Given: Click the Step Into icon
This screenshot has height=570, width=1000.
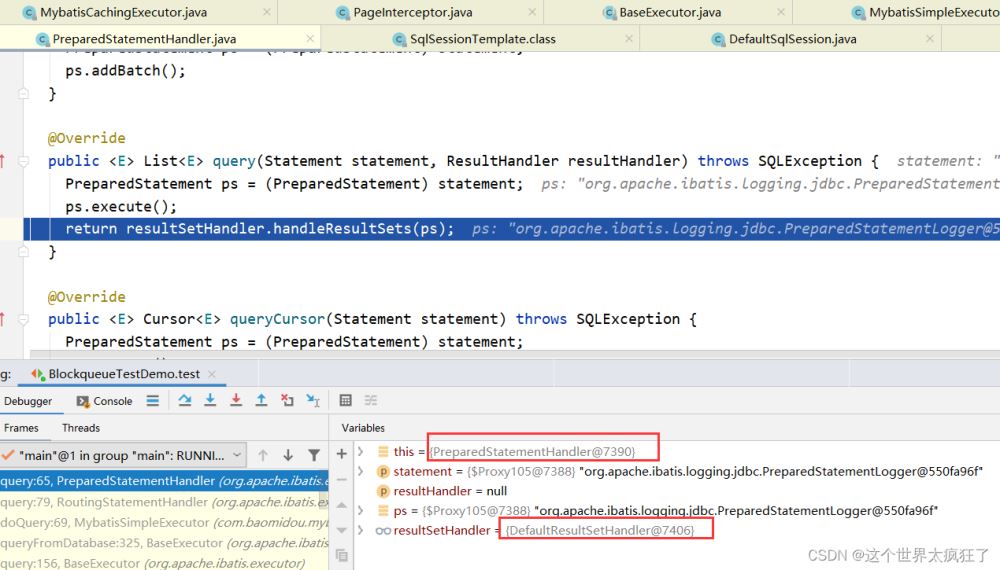Looking at the screenshot, I should [x=210, y=400].
